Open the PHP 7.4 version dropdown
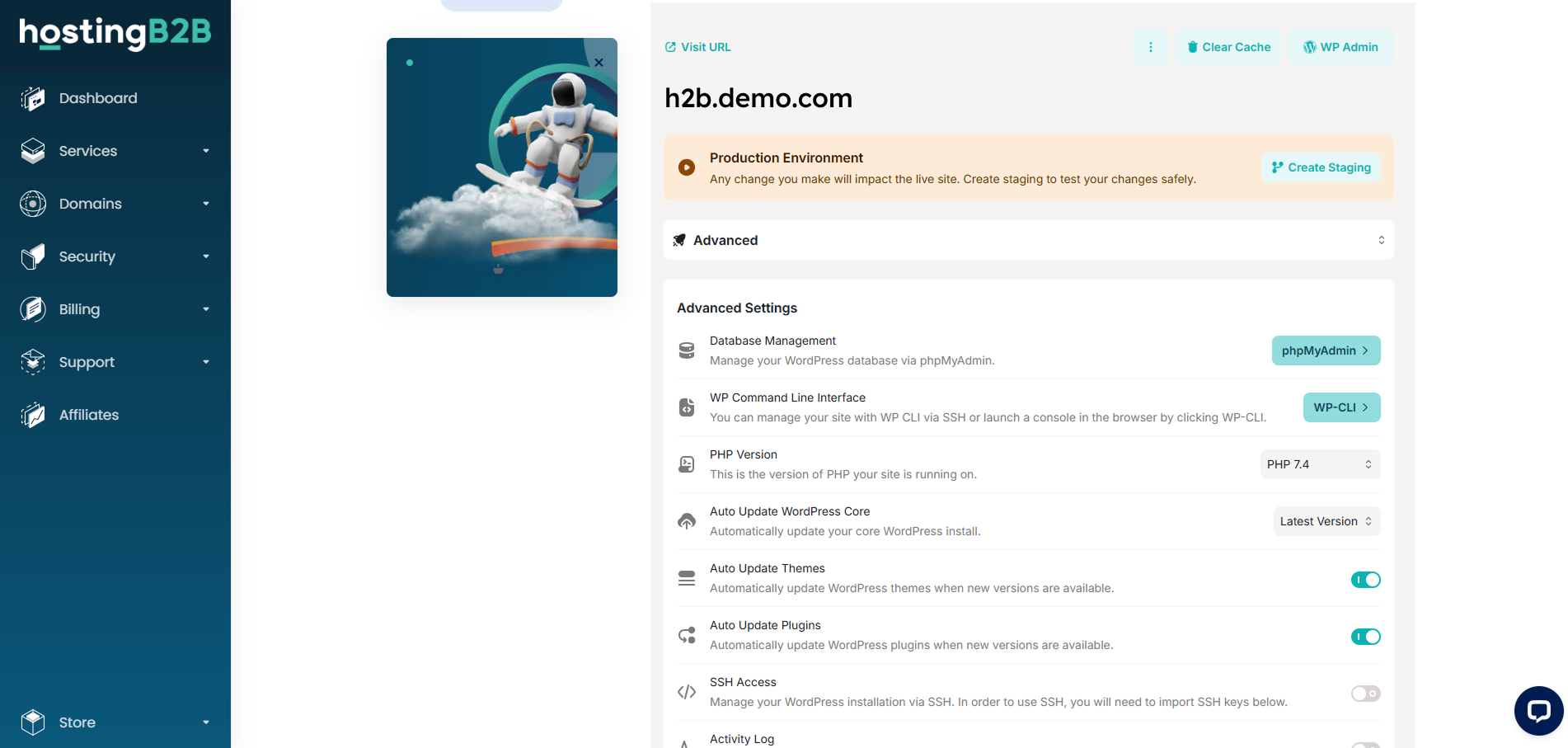This screenshot has width=1568, height=748. [1320, 464]
